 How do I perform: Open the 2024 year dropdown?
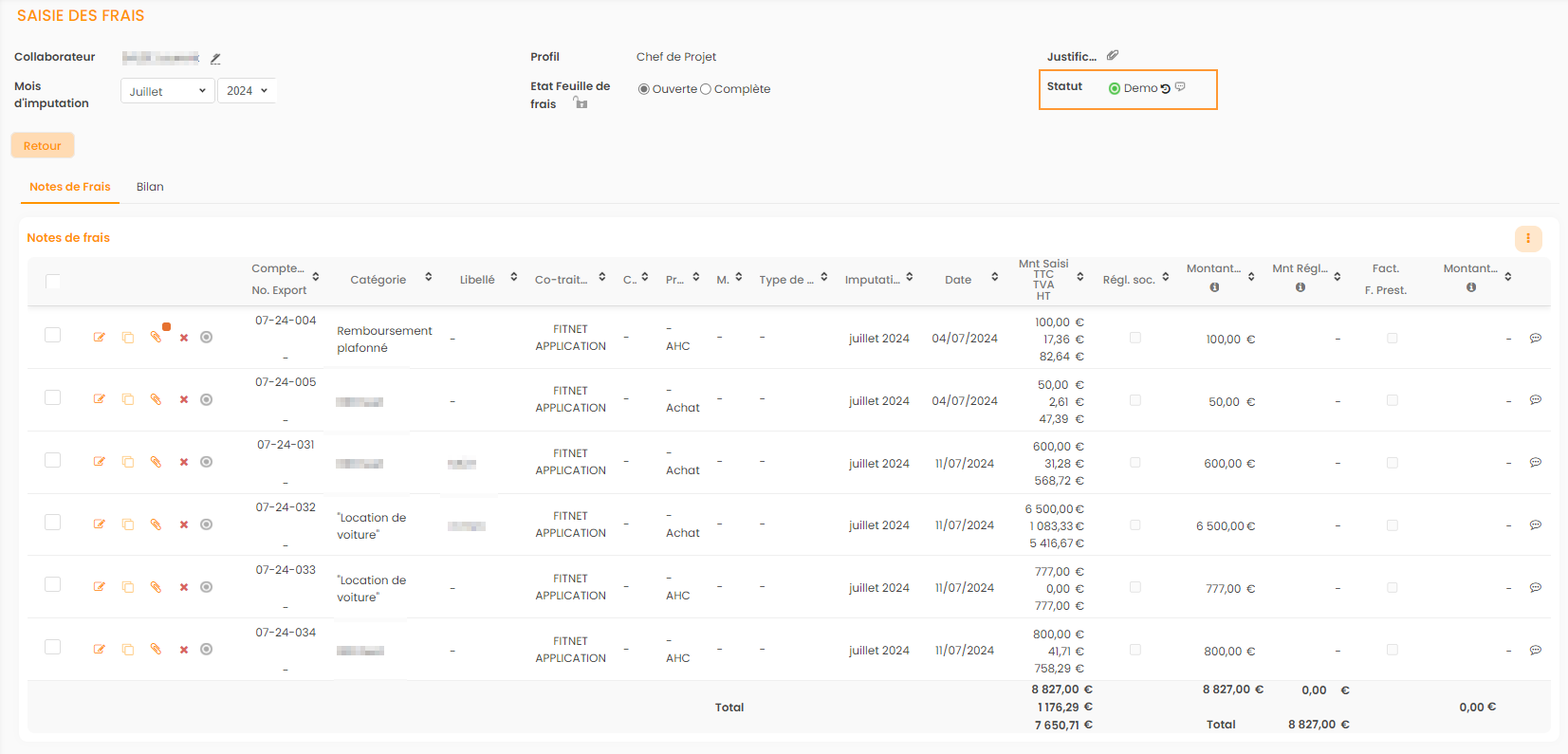[247, 91]
